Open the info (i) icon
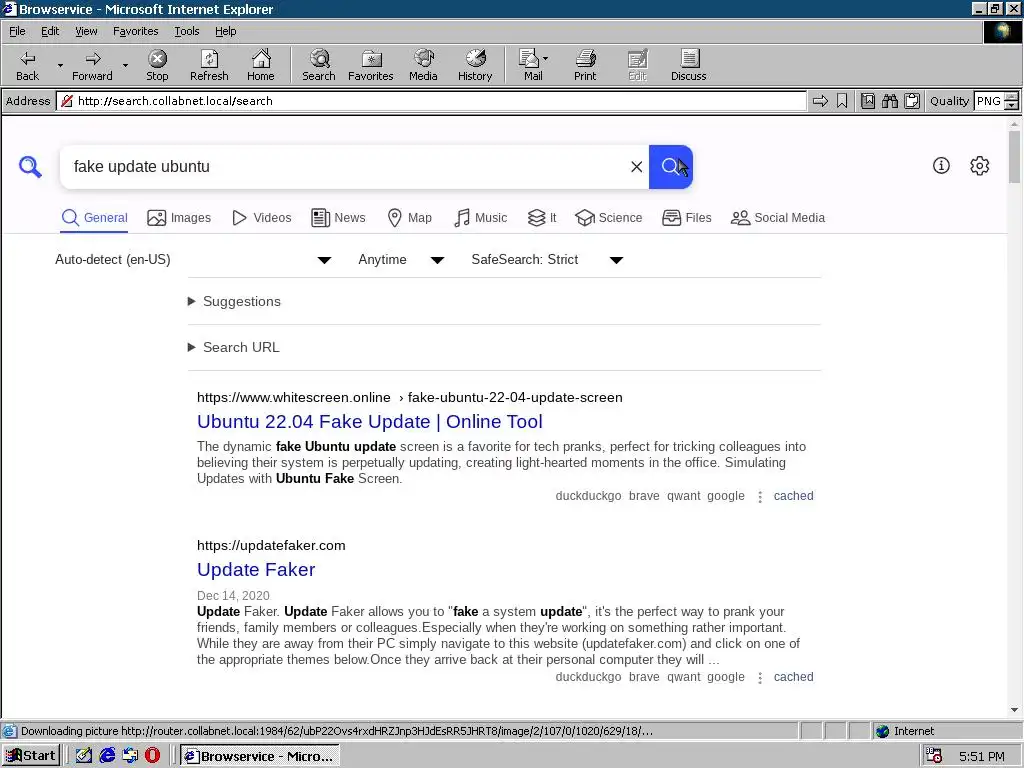The image size is (1024, 768). [x=941, y=166]
